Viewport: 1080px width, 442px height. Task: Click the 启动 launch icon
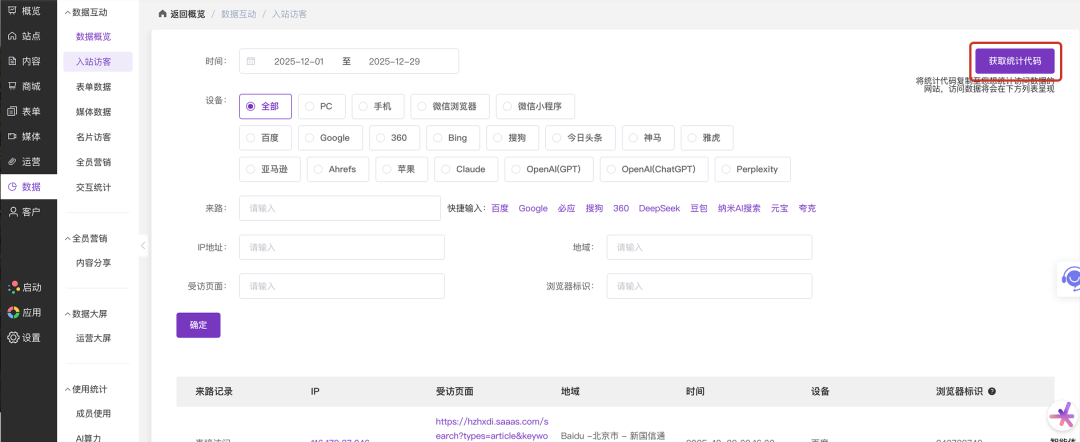pyautogui.click(x=12, y=287)
